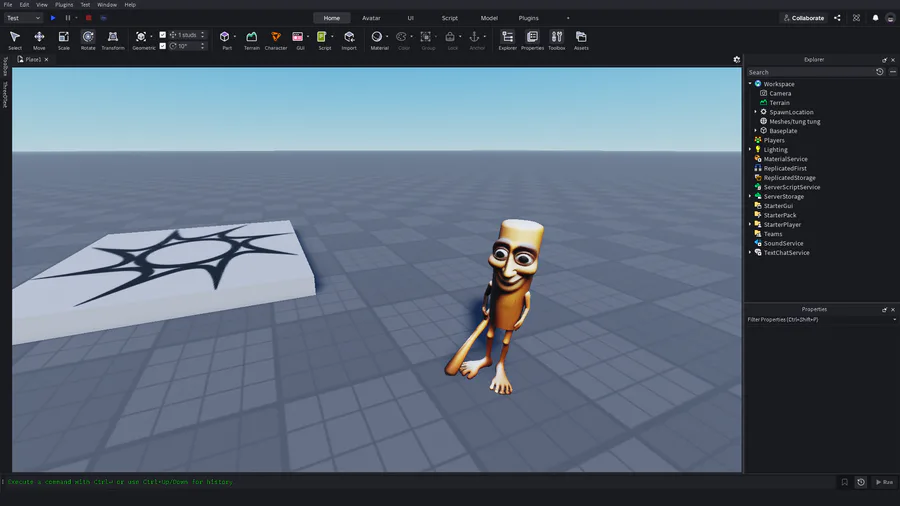Expand the SpawnLocation node

coord(756,112)
